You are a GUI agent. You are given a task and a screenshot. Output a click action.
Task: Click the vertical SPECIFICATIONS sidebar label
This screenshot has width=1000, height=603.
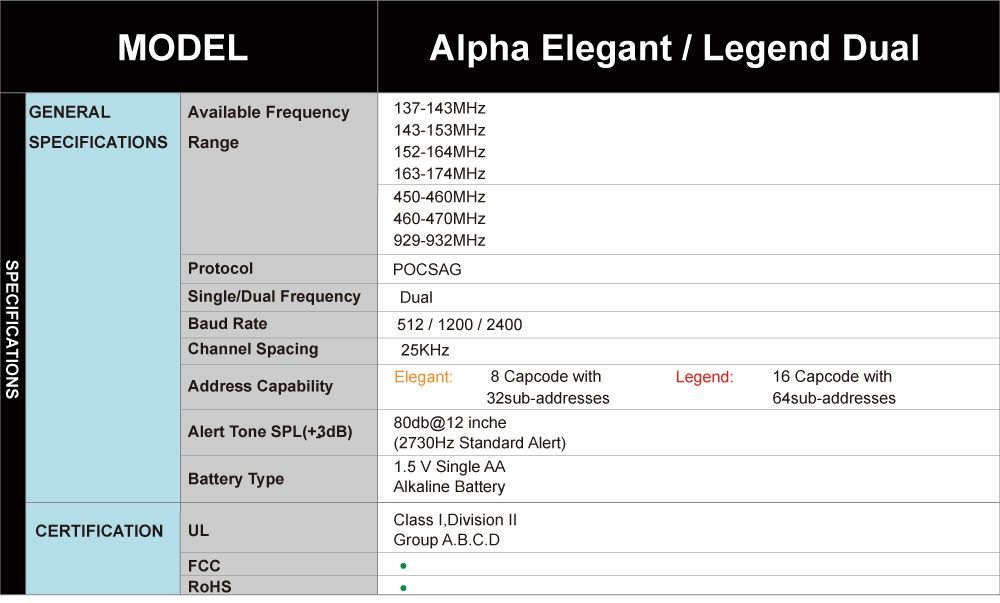tap(12, 330)
